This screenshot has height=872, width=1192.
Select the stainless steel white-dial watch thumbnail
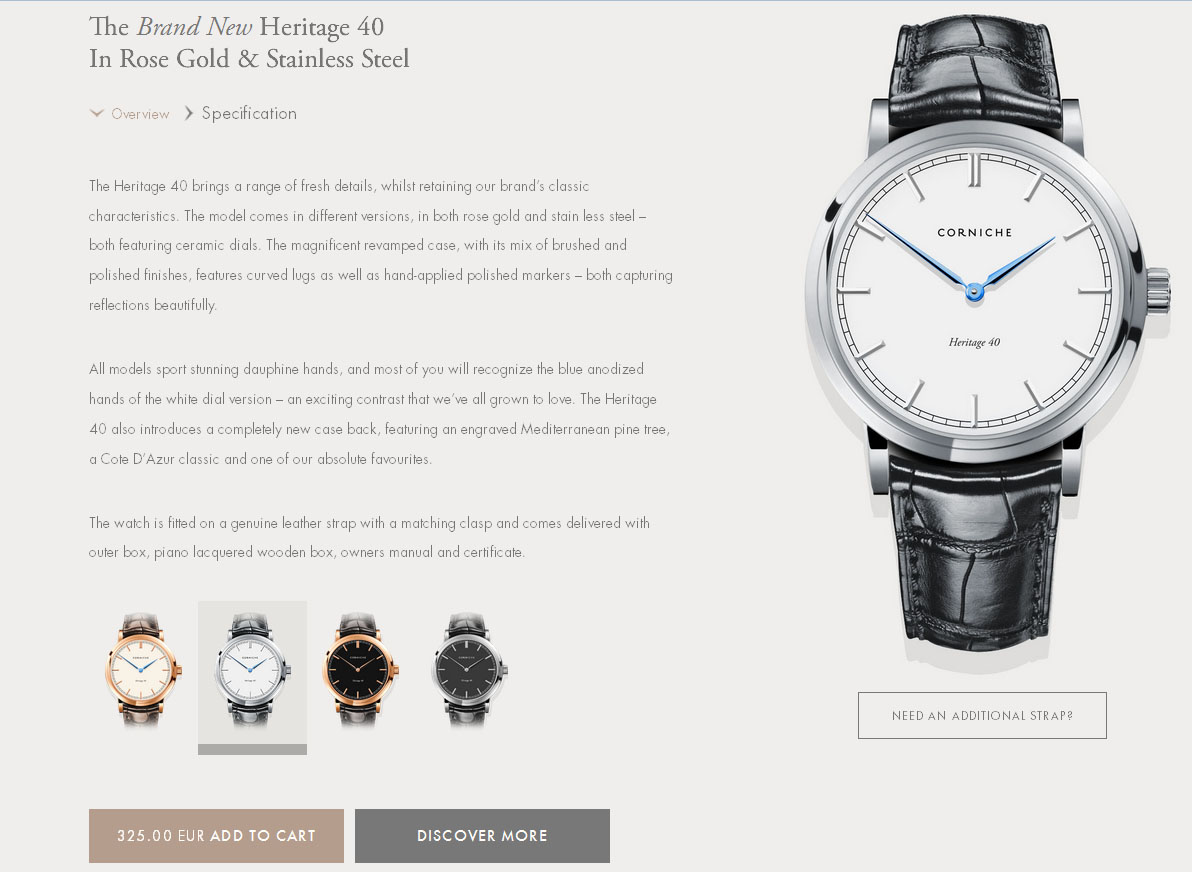point(252,670)
